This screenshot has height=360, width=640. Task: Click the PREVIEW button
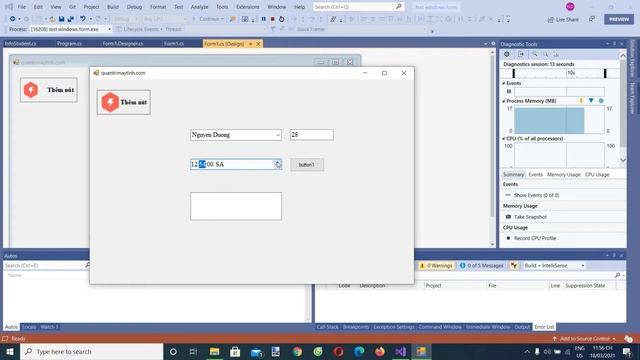619,19
